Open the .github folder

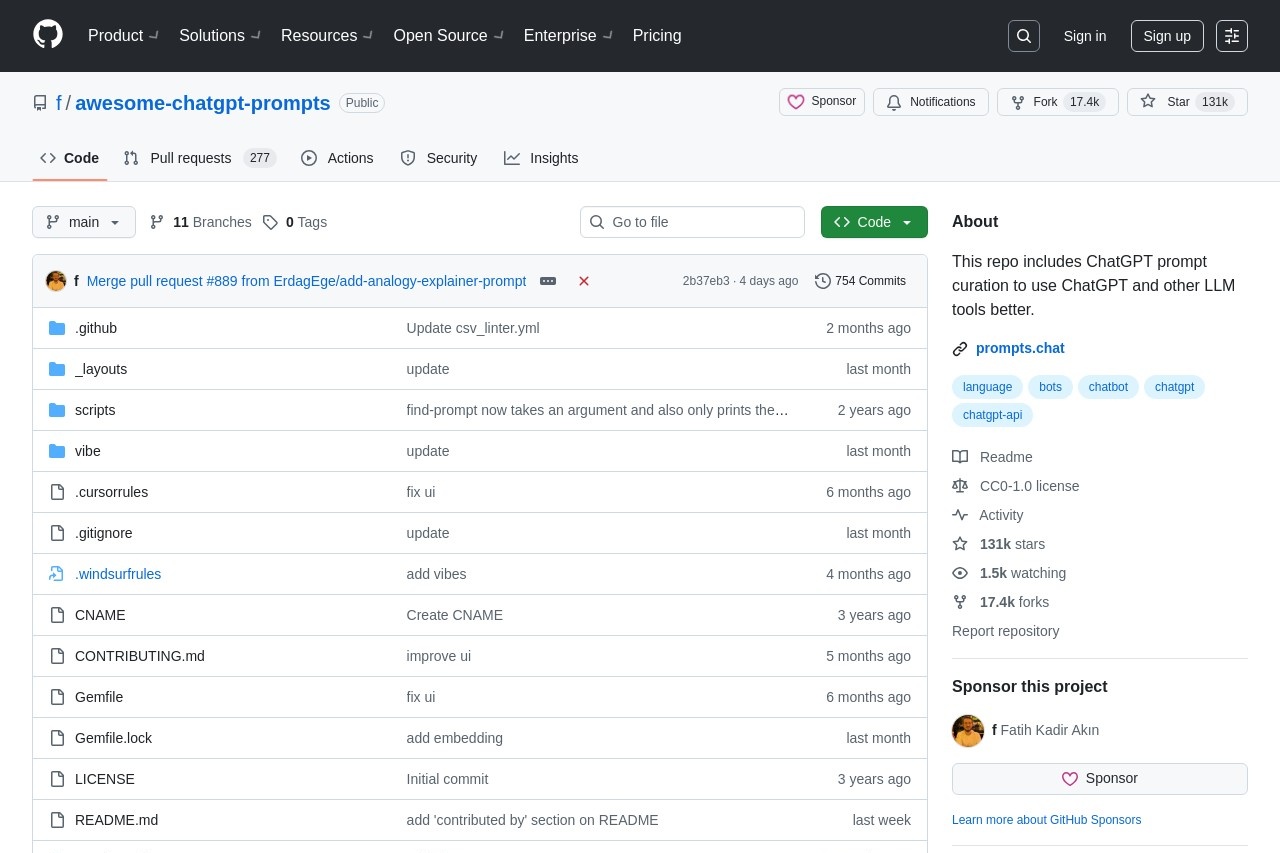96,328
